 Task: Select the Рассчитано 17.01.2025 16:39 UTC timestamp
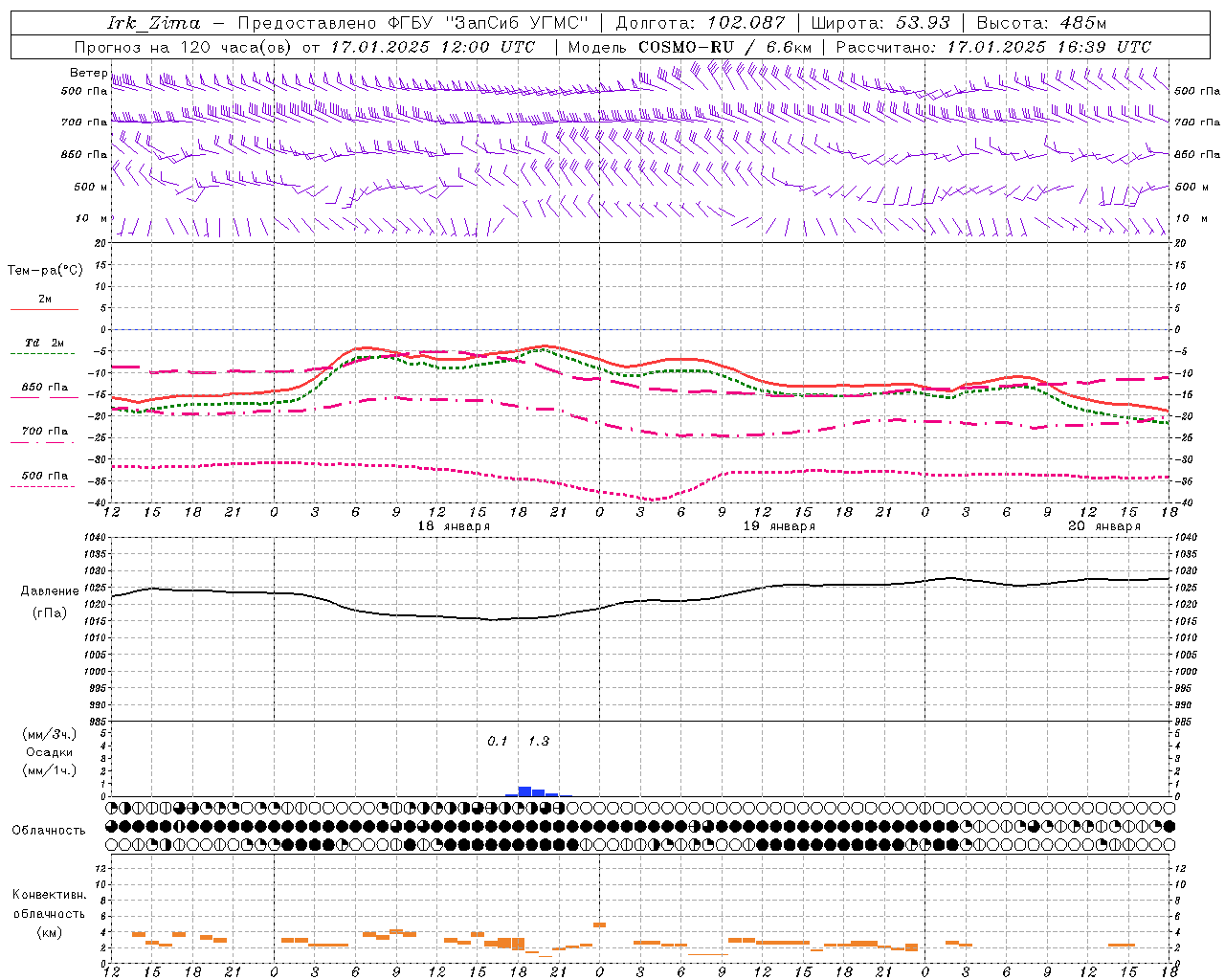tap(993, 47)
